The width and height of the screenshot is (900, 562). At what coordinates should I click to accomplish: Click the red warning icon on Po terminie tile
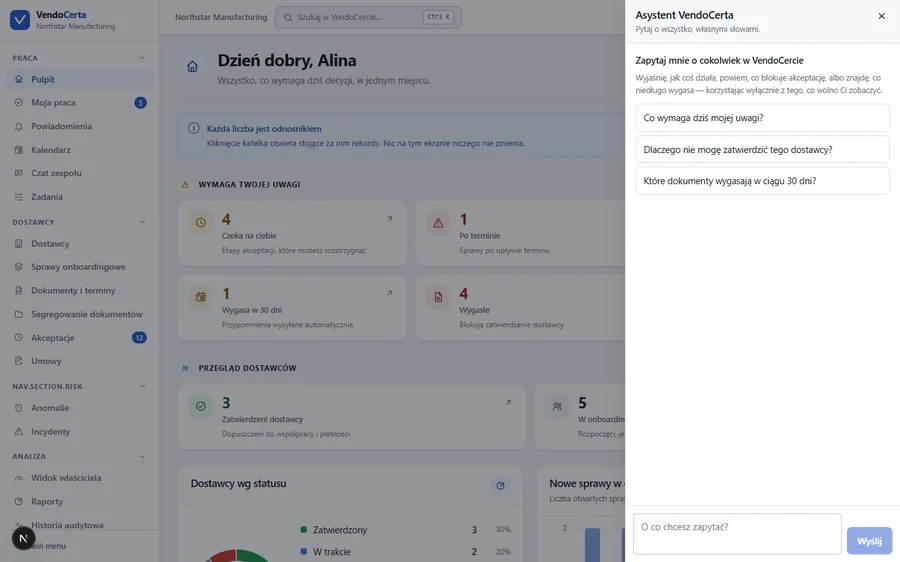click(x=439, y=223)
